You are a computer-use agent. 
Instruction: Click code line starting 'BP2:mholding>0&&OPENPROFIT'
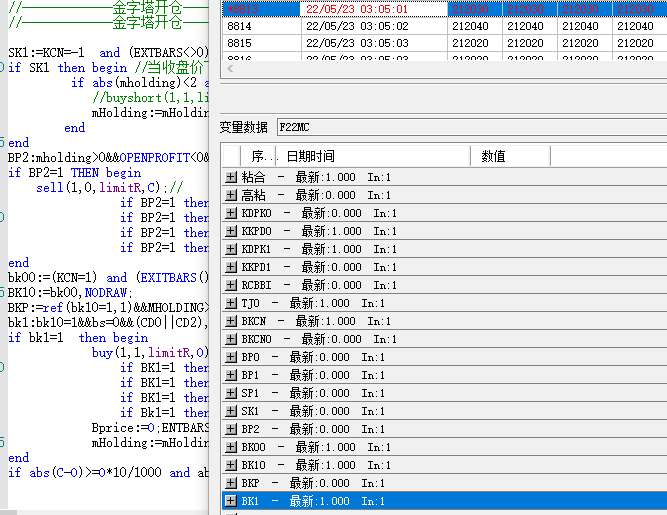tap(108, 158)
